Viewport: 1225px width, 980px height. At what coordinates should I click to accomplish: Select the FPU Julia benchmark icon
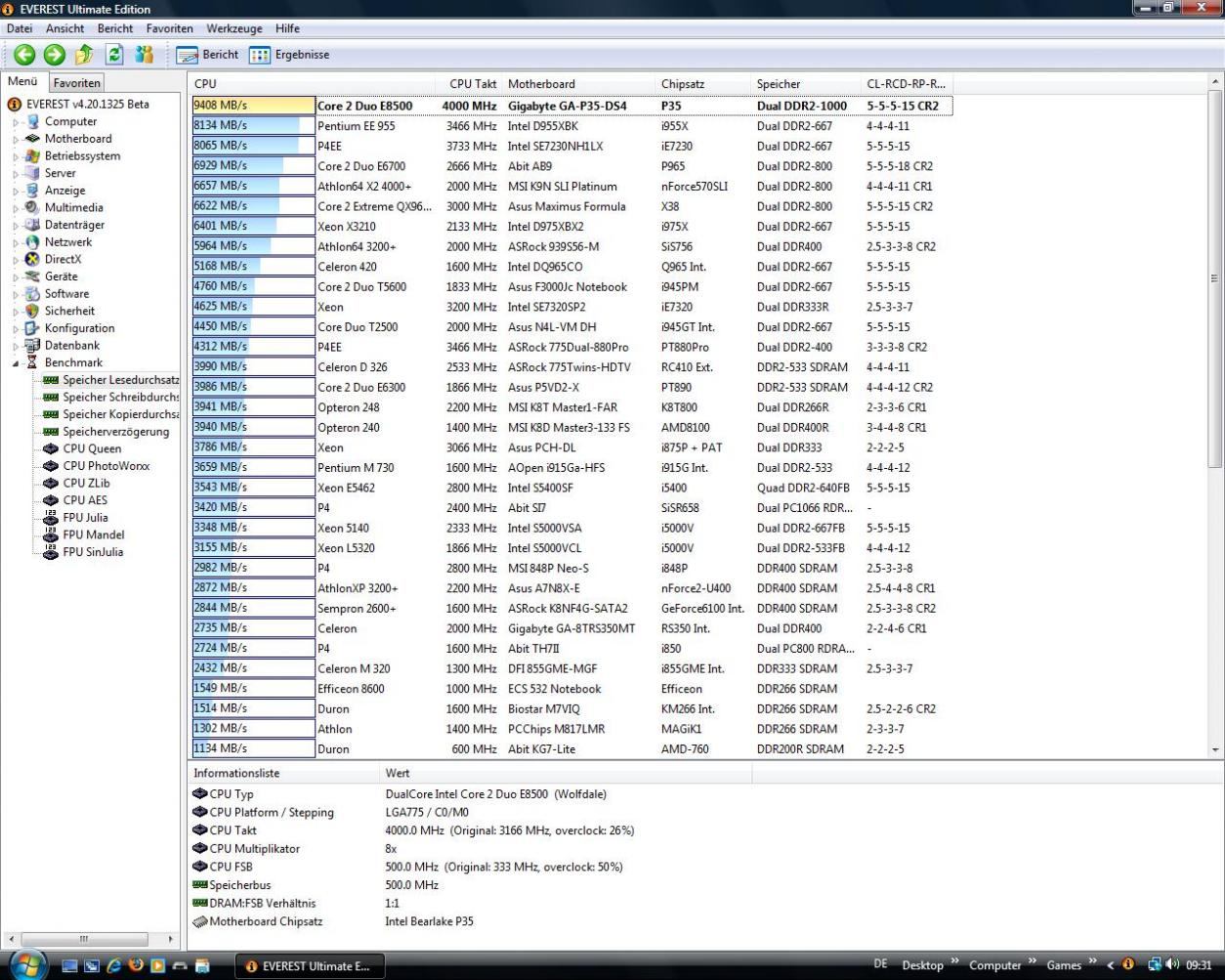click(51, 517)
